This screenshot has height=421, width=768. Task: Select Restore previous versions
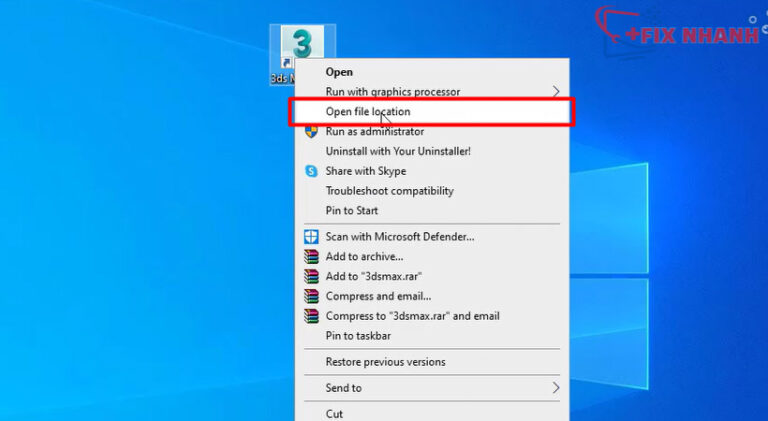(x=432, y=362)
